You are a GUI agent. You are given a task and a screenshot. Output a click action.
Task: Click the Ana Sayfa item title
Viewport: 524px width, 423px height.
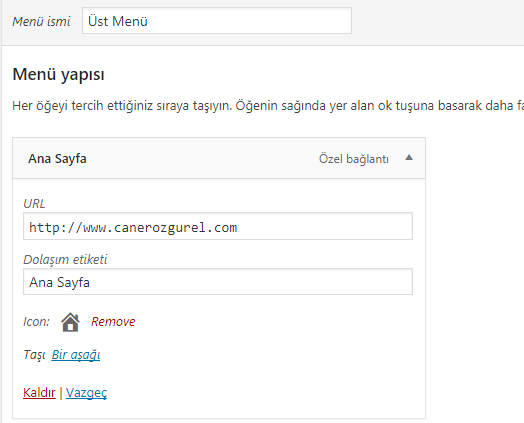(57, 158)
